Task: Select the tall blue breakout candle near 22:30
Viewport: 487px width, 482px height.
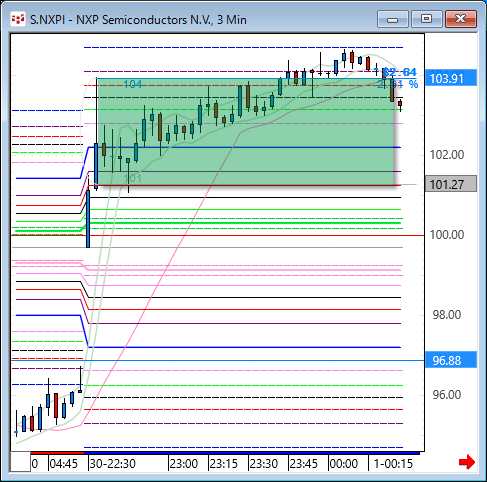Action: tap(88, 219)
